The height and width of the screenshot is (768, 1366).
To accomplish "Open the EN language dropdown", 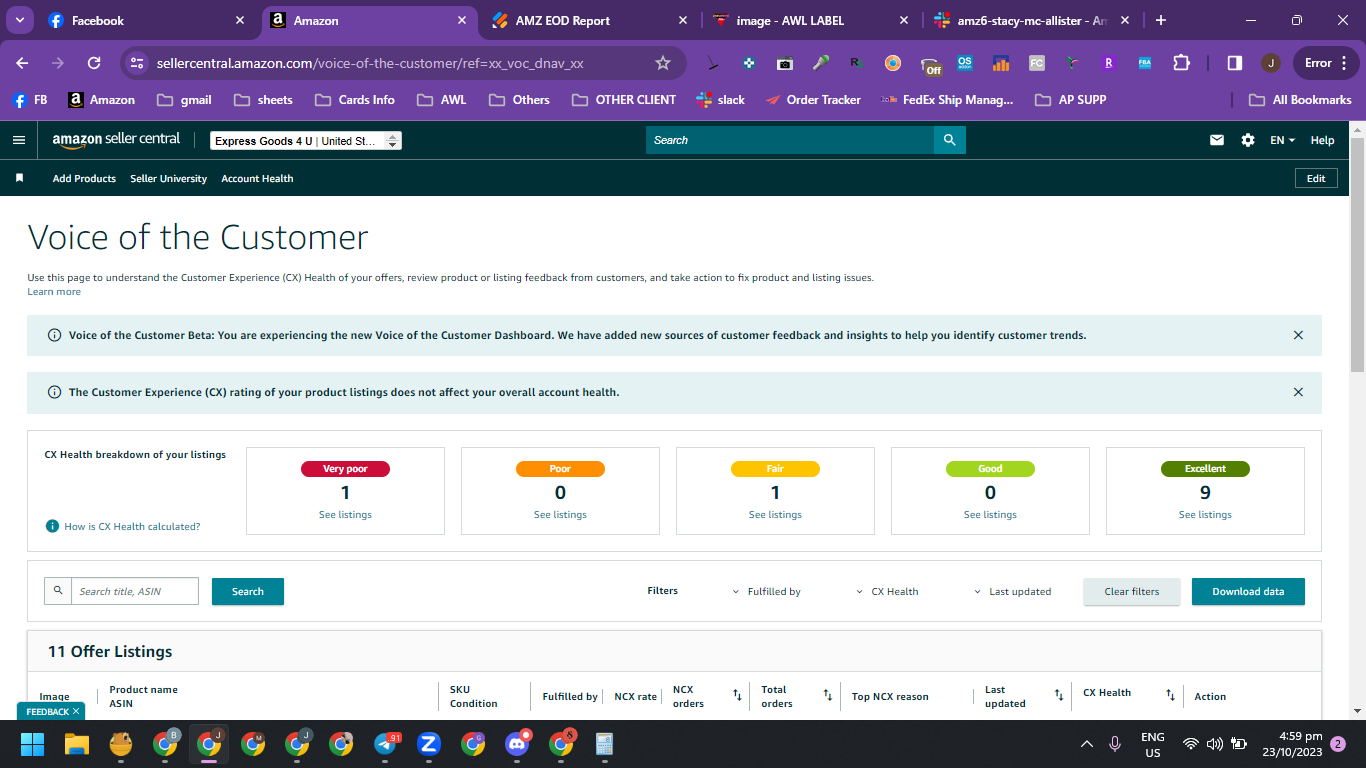I will 1282,140.
